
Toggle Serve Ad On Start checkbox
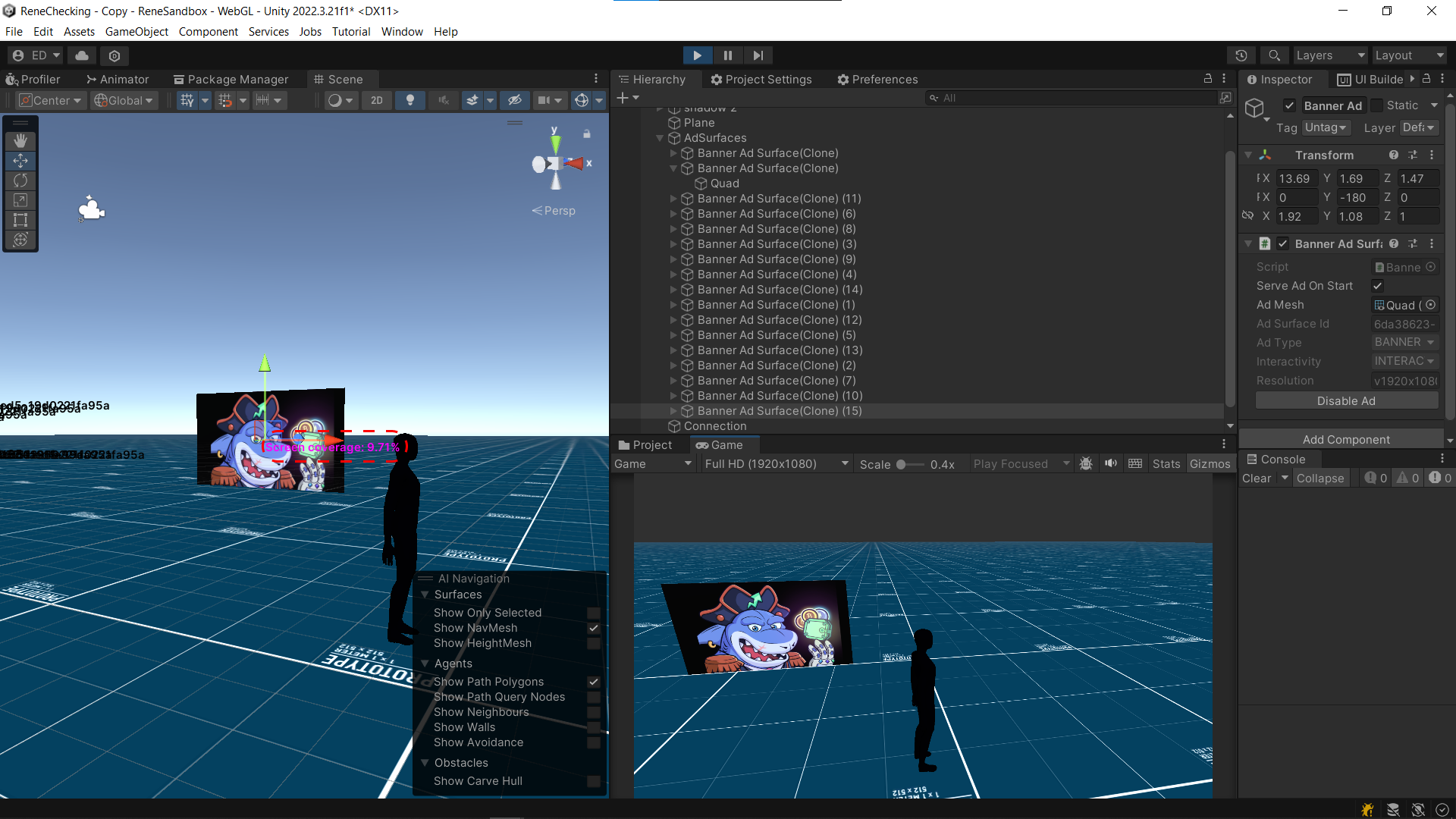coord(1377,286)
